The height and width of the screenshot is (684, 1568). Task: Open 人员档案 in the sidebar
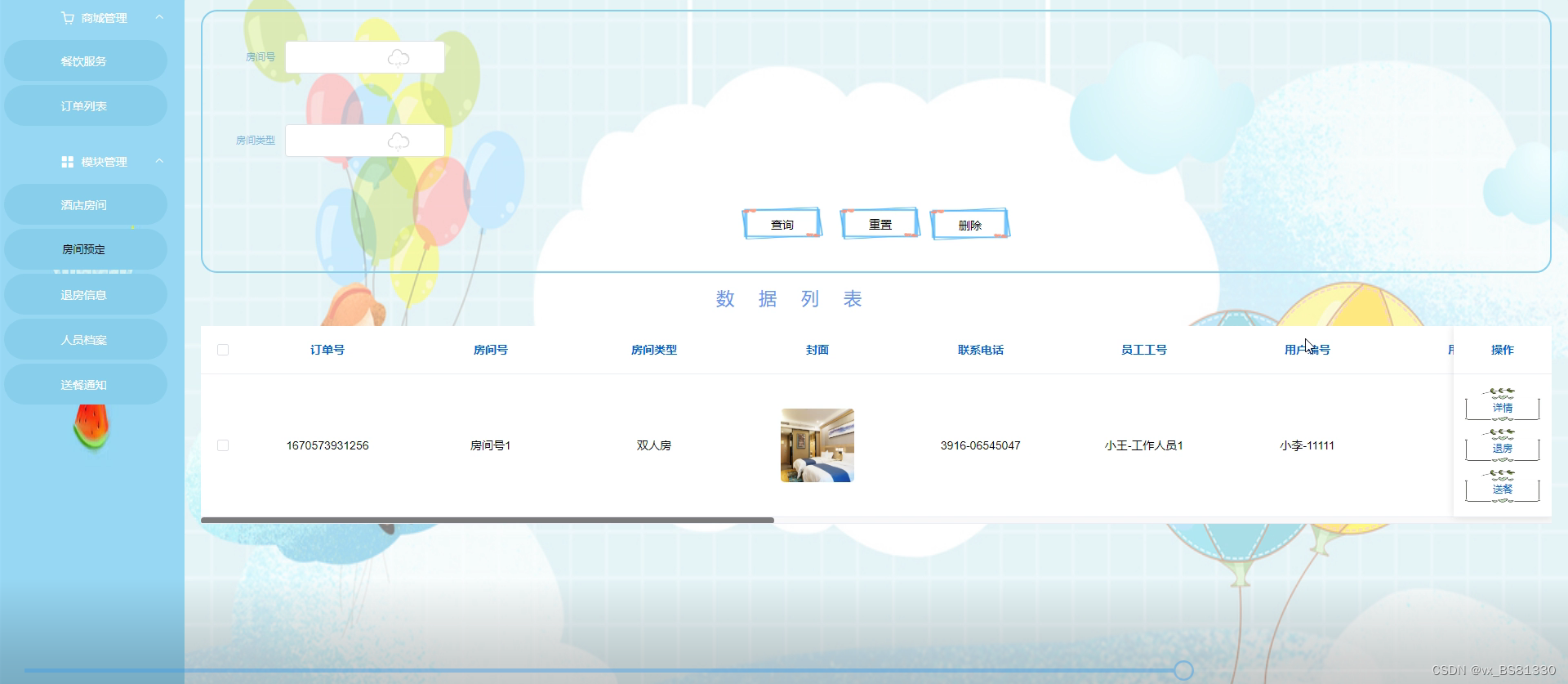click(86, 339)
